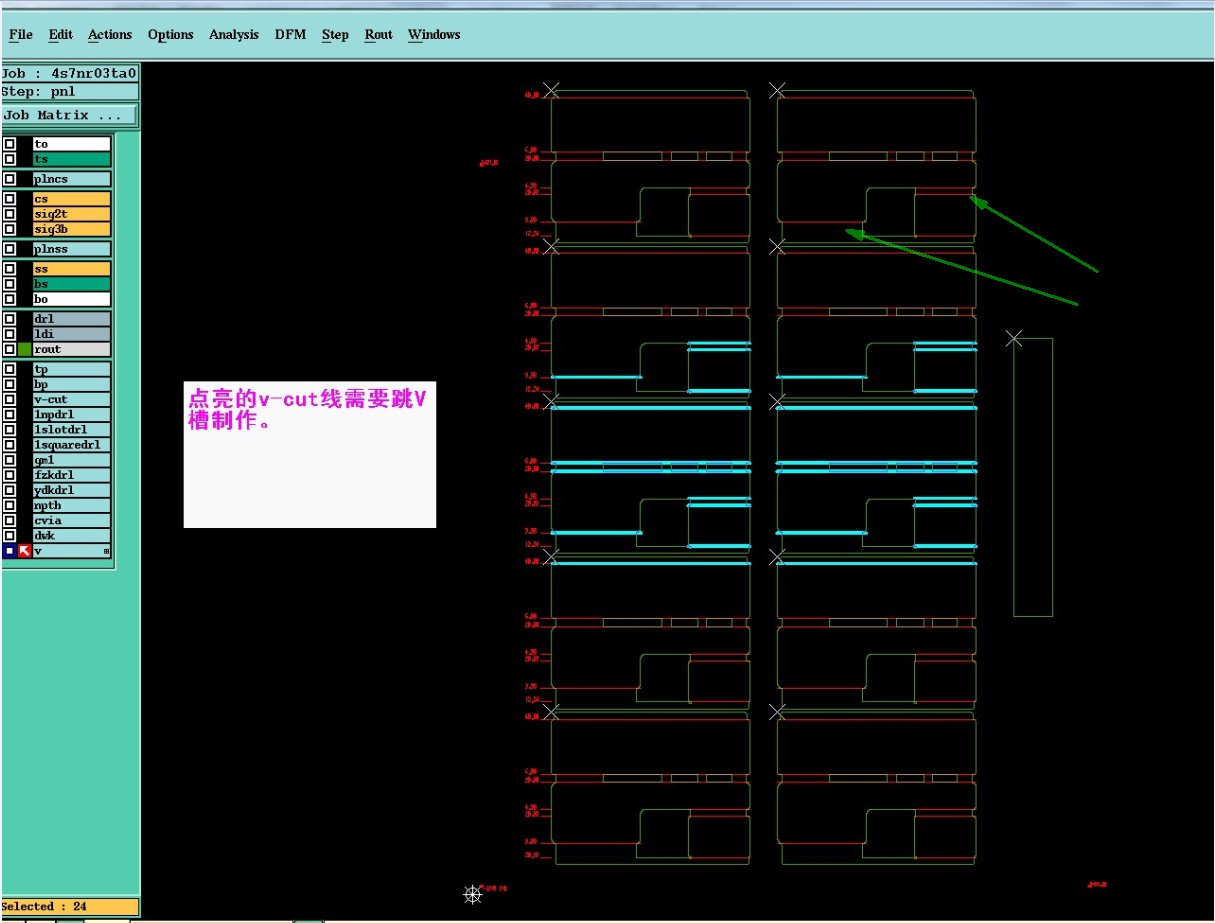Select the rout layer name
This screenshot has width=1215, height=923.
click(x=71, y=349)
